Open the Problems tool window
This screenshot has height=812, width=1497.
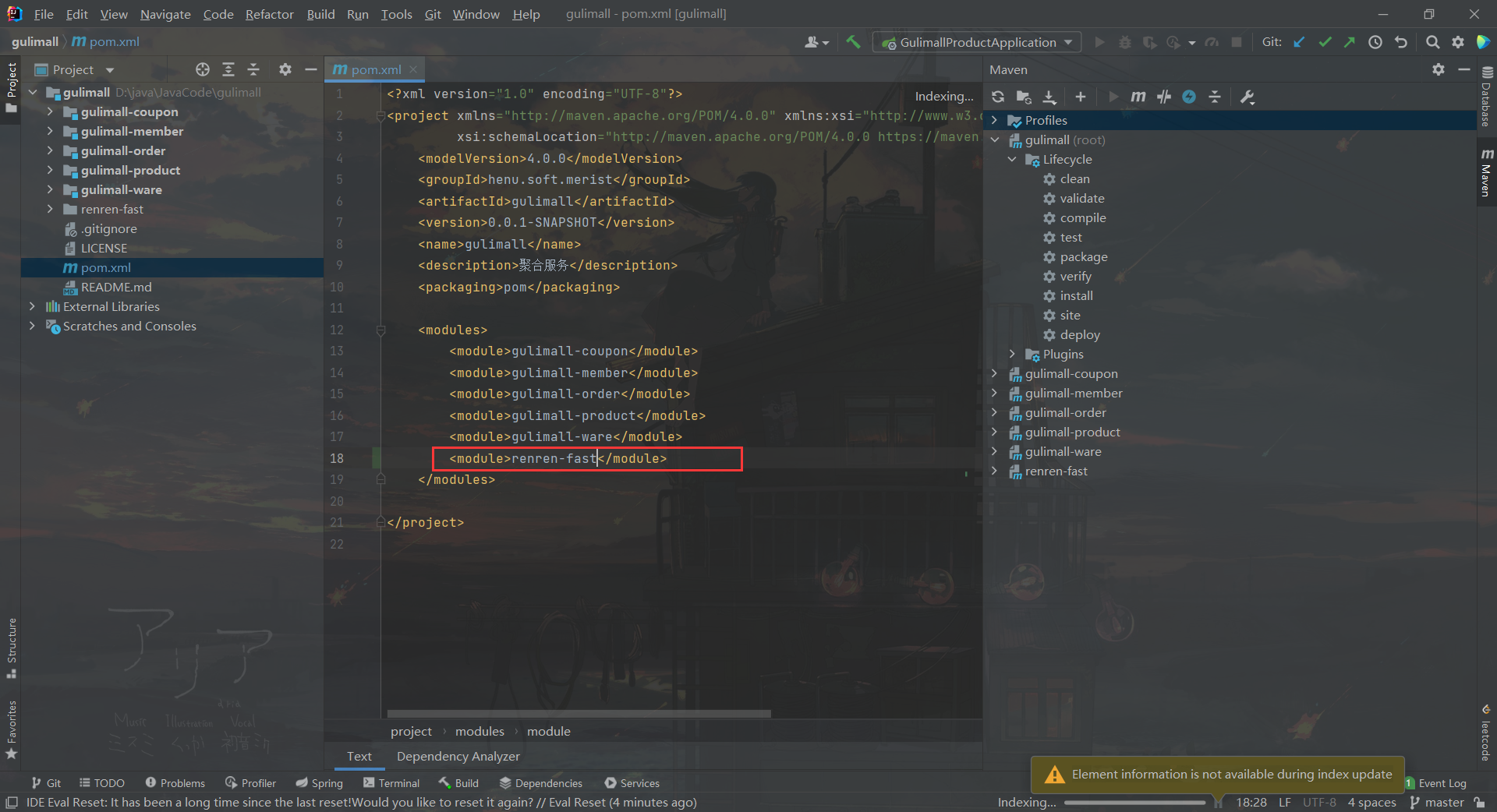tap(175, 783)
